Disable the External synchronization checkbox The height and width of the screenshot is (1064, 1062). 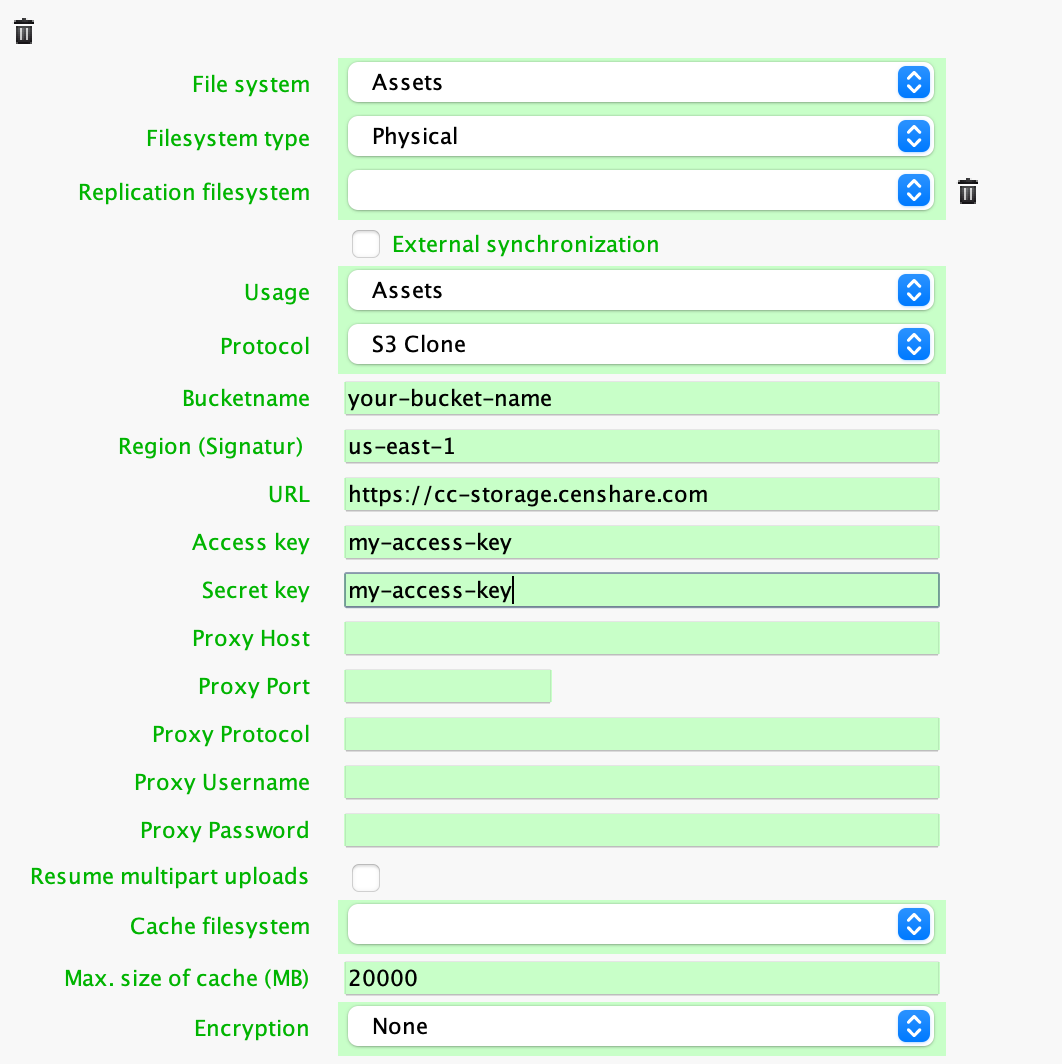pos(366,244)
